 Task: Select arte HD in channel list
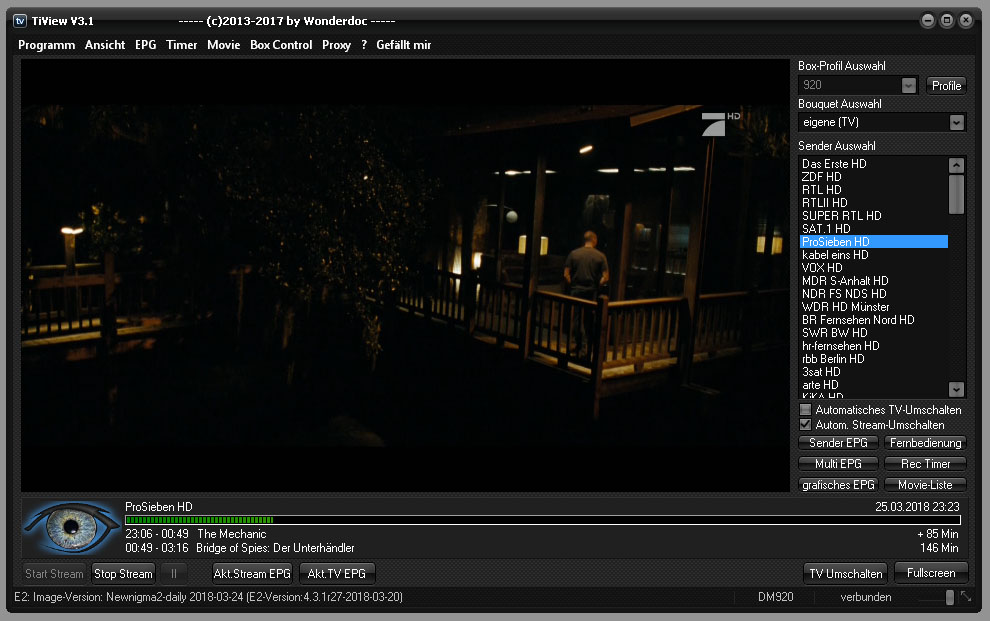pyautogui.click(x=821, y=385)
